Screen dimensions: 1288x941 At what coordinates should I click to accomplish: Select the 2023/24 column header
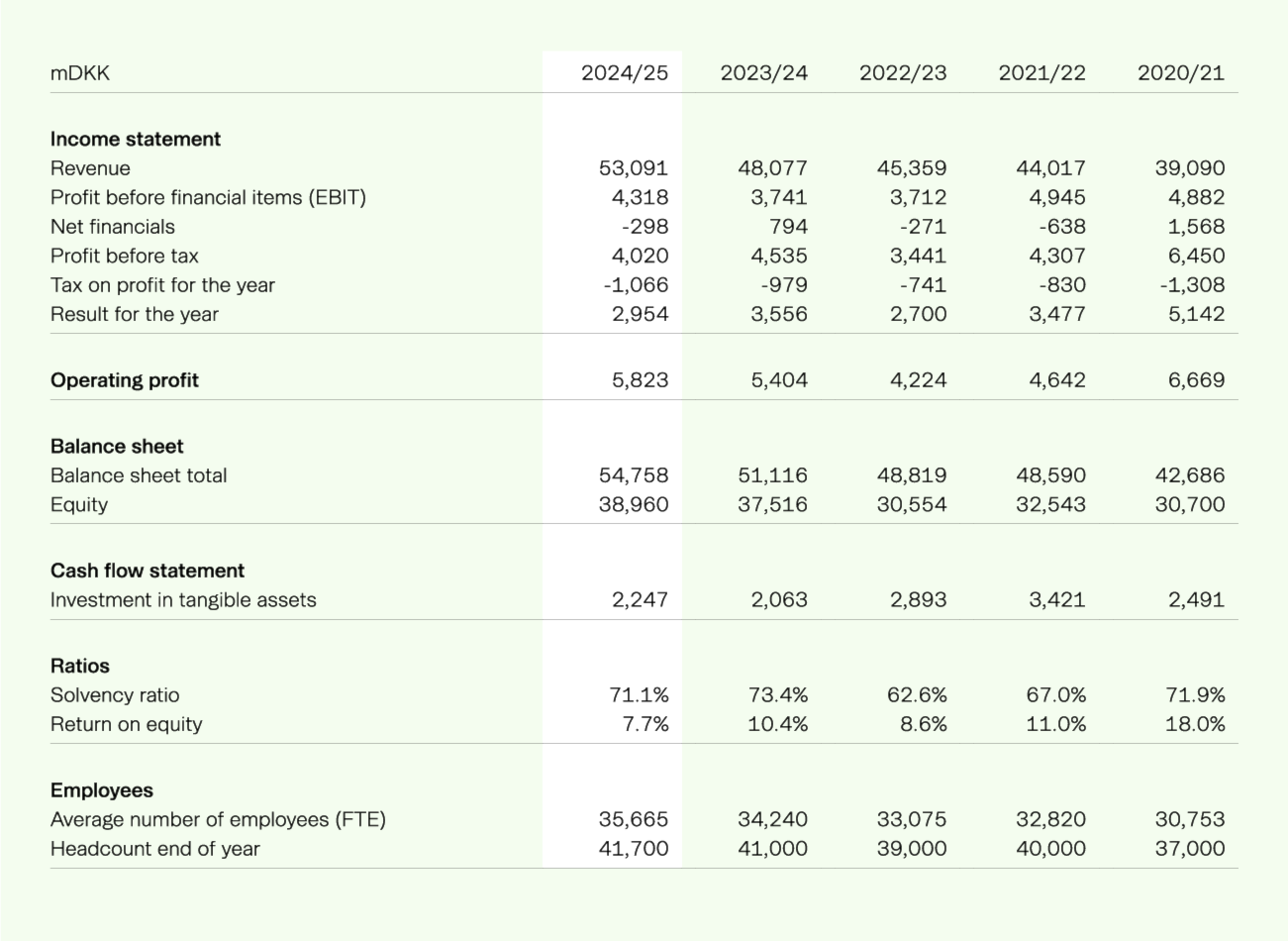pyautogui.click(x=763, y=72)
